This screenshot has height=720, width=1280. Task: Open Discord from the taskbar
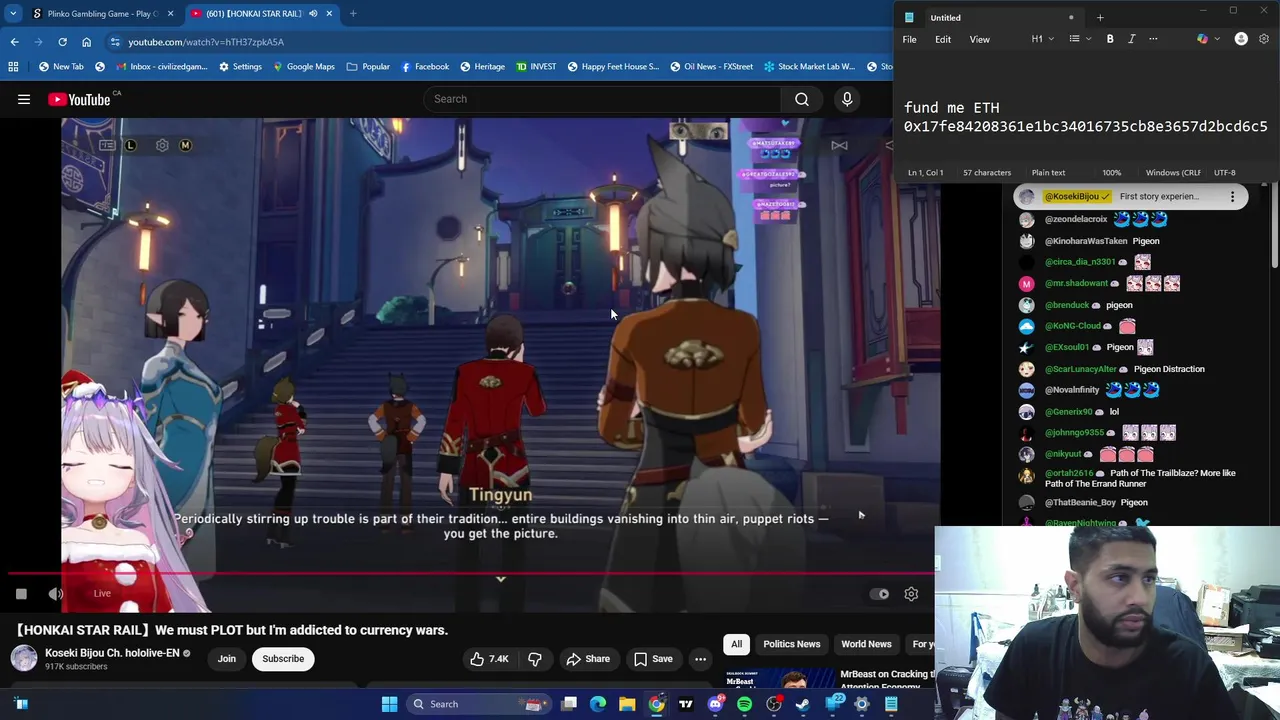(715, 704)
